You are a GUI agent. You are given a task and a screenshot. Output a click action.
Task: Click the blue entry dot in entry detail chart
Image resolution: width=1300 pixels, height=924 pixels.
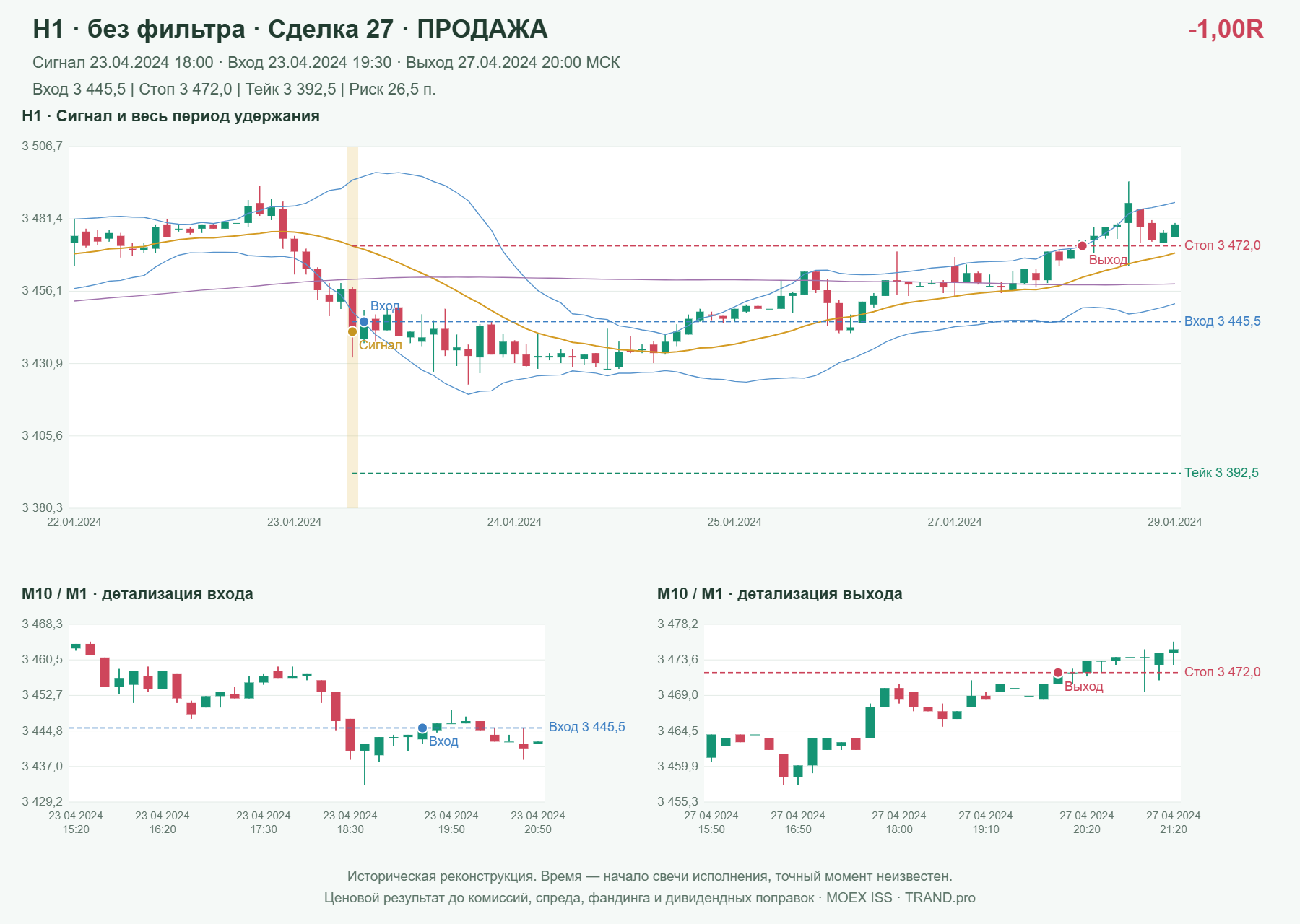tap(422, 728)
